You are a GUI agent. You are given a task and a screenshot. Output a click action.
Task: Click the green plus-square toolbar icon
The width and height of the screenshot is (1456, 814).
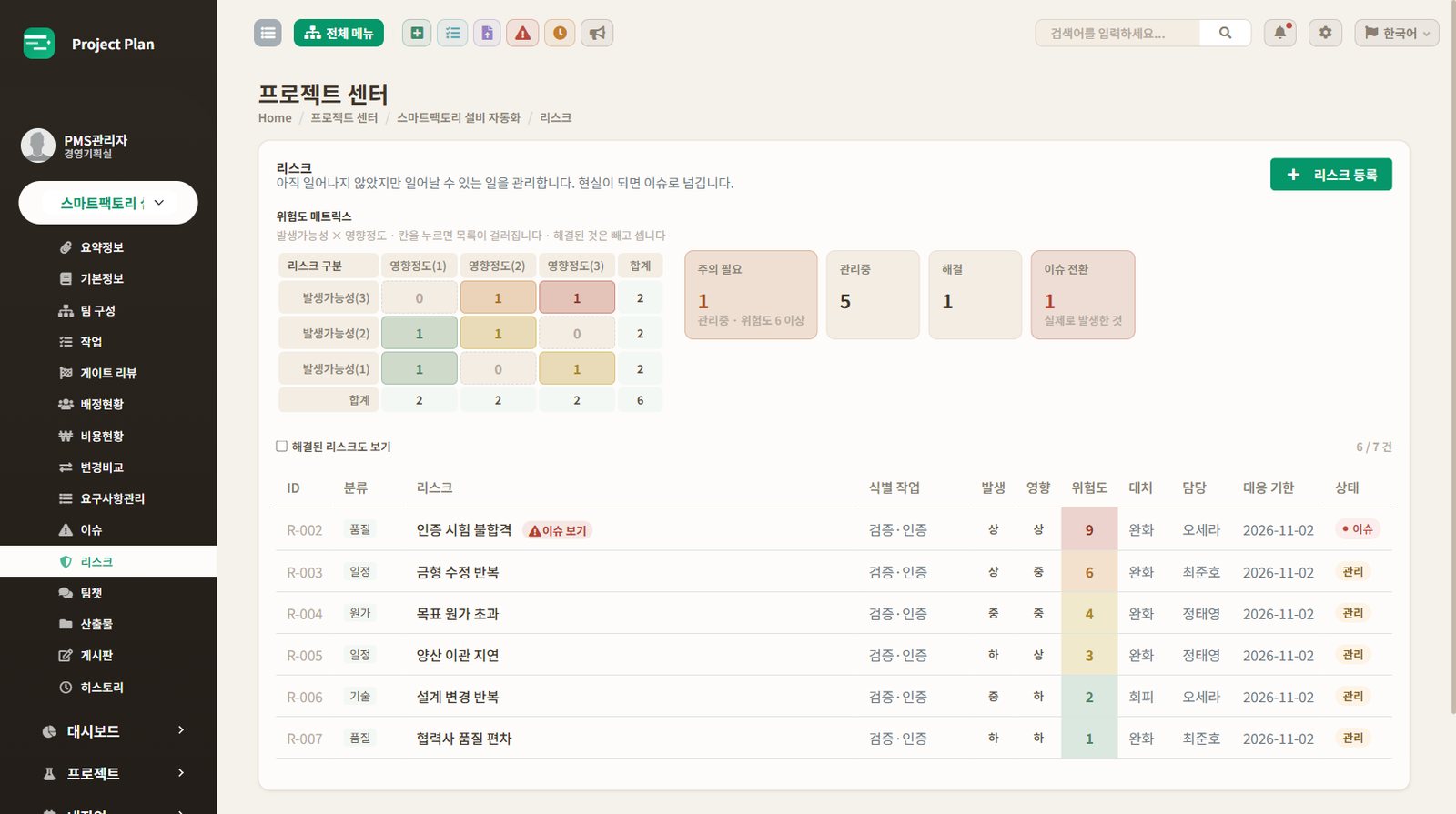click(417, 33)
